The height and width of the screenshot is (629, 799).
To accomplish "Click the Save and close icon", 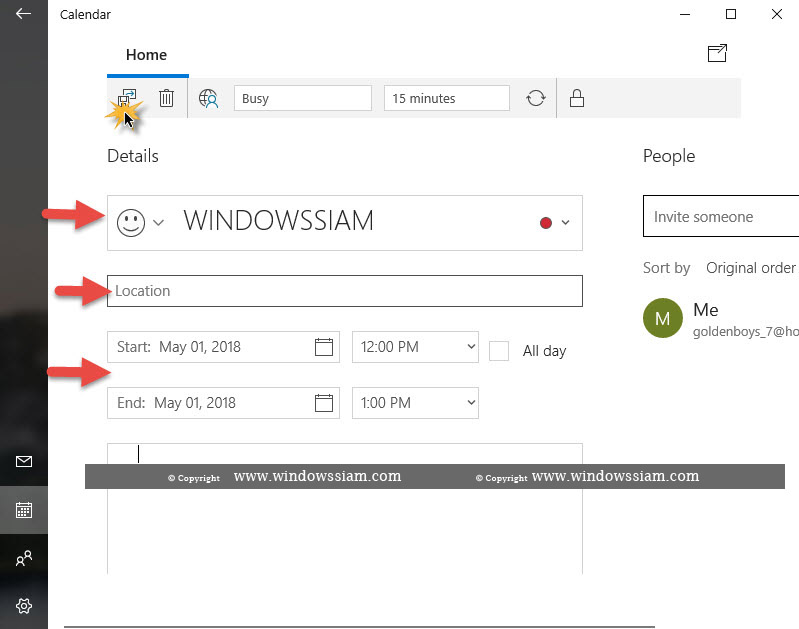I will pyautogui.click(x=127, y=97).
